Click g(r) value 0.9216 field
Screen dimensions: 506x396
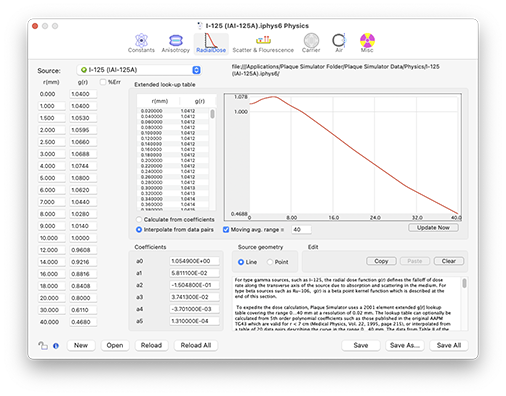[83, 262]
